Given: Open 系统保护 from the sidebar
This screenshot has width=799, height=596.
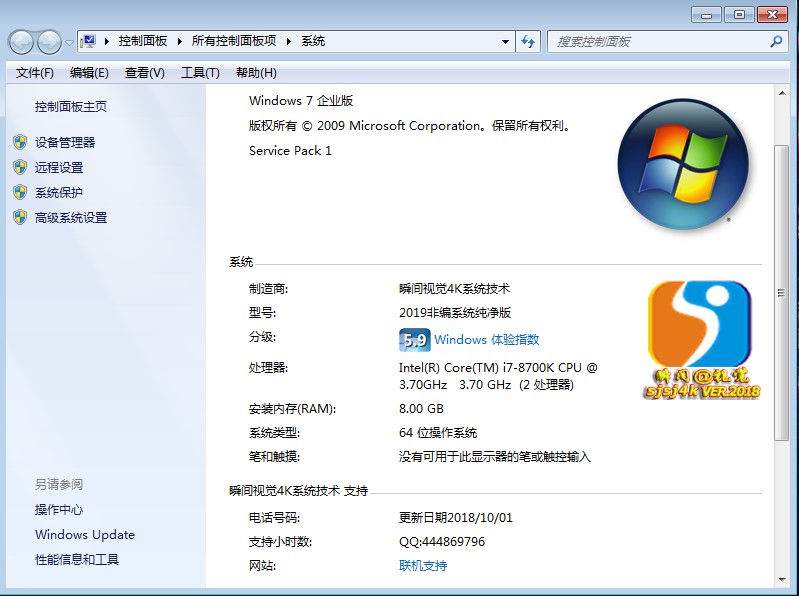Looking at the screenshot, I should [x=59, y=193].
